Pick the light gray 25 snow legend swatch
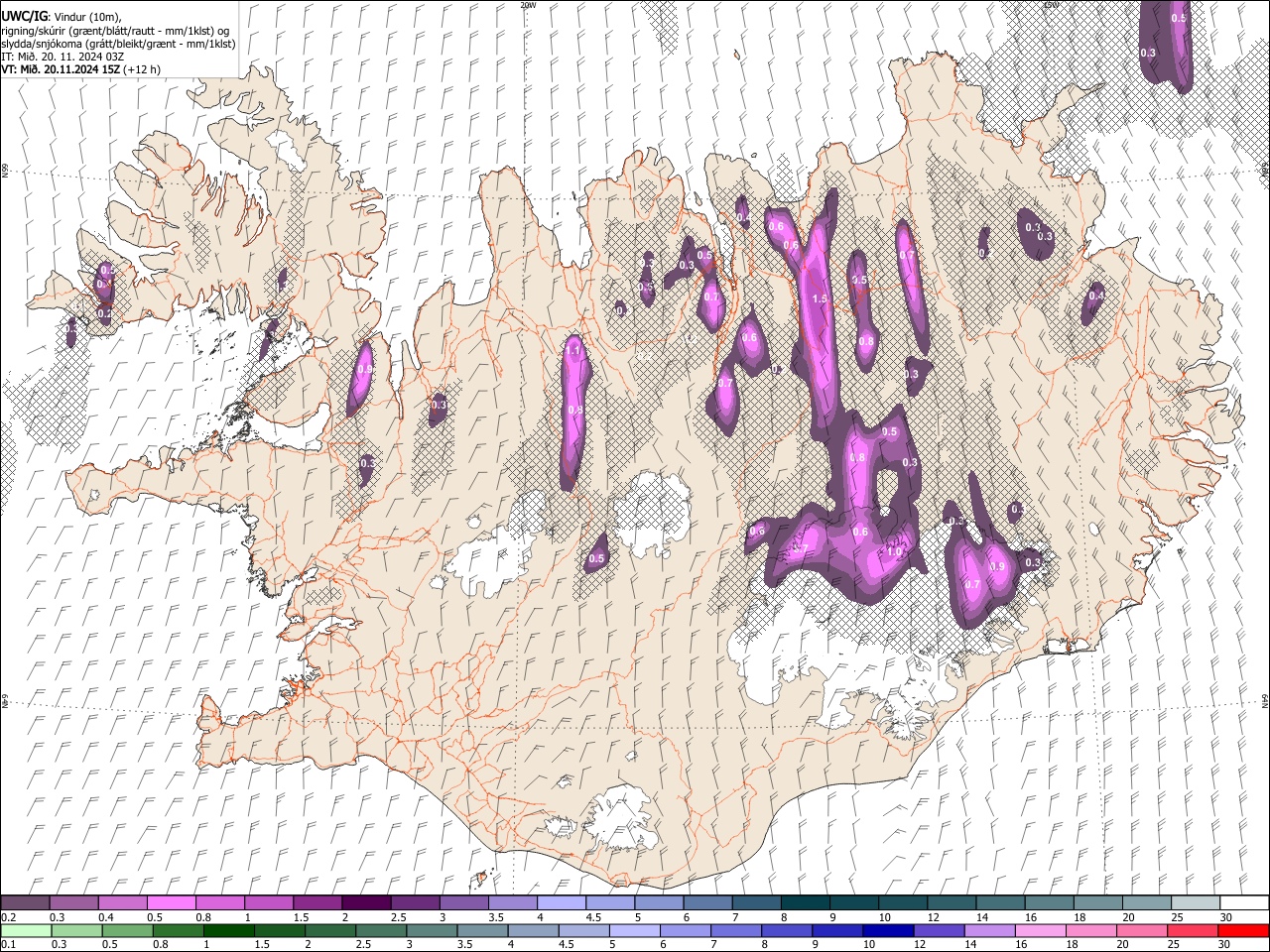 pos(1196,902)
